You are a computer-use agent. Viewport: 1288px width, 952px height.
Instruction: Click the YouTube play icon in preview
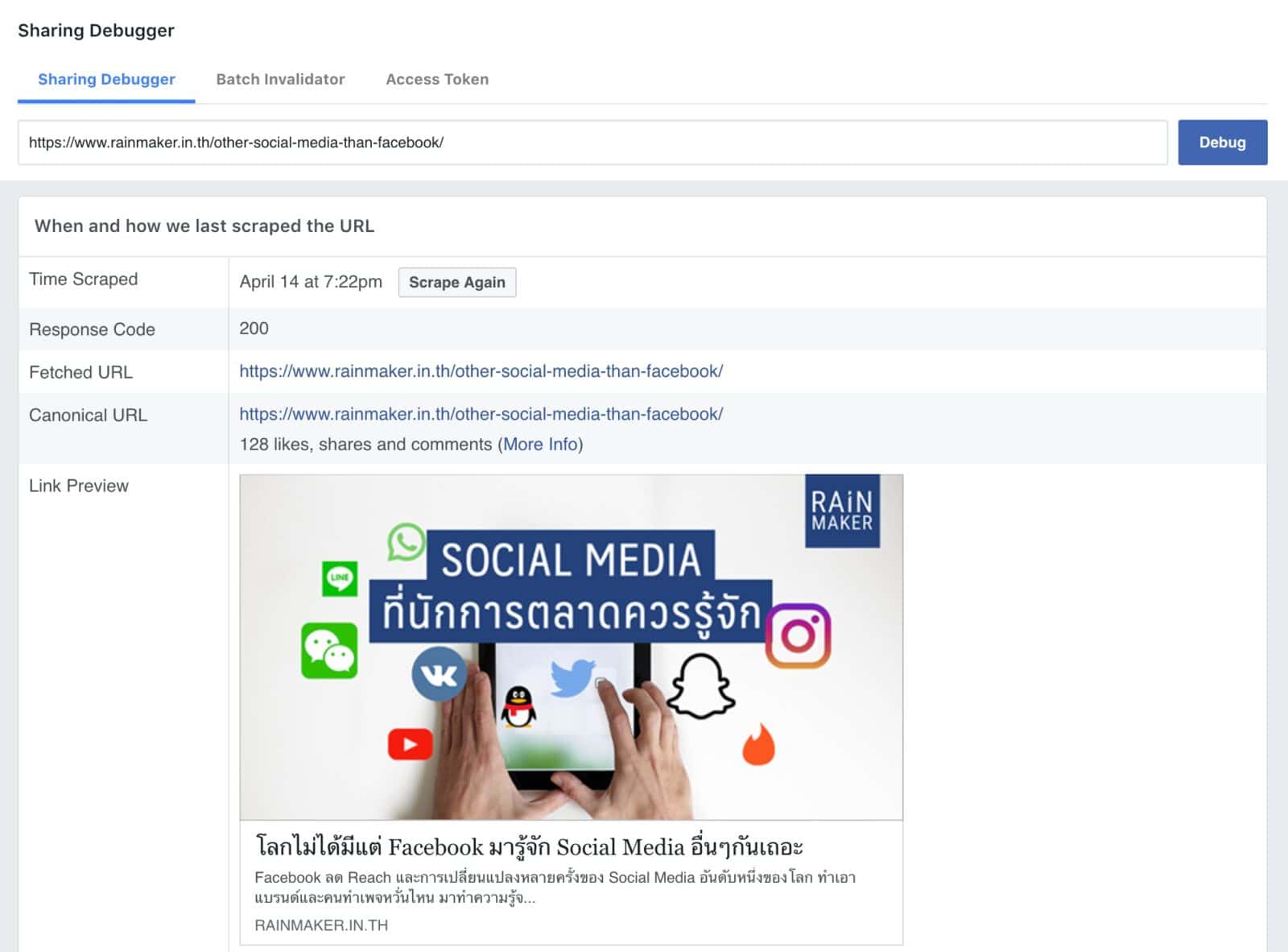[x=410, y=744]
